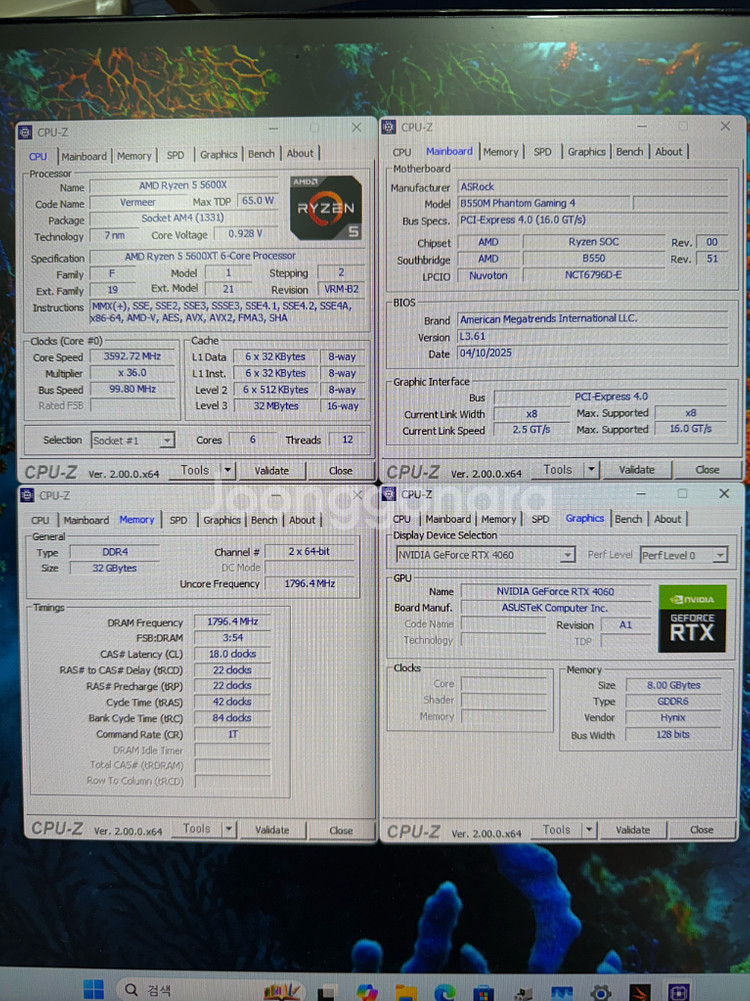The image size is (750, 1001).
Task: Click the GPU Bus Width value 128 bits
Action: point(673,734)
